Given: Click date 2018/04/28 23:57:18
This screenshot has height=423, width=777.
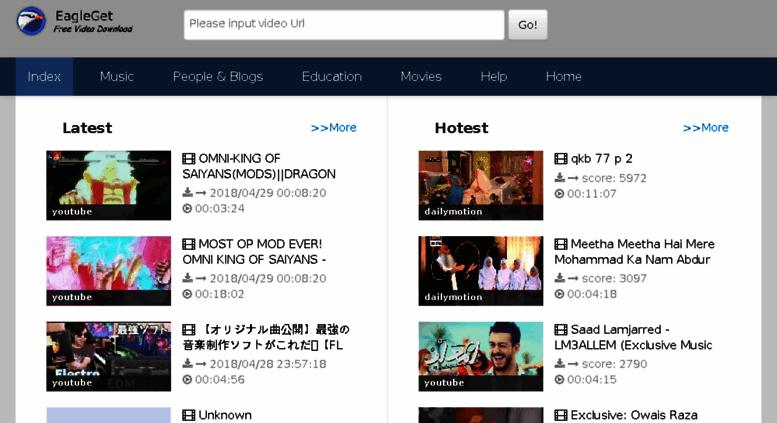Looking at the screenshot, I should 268,364.
